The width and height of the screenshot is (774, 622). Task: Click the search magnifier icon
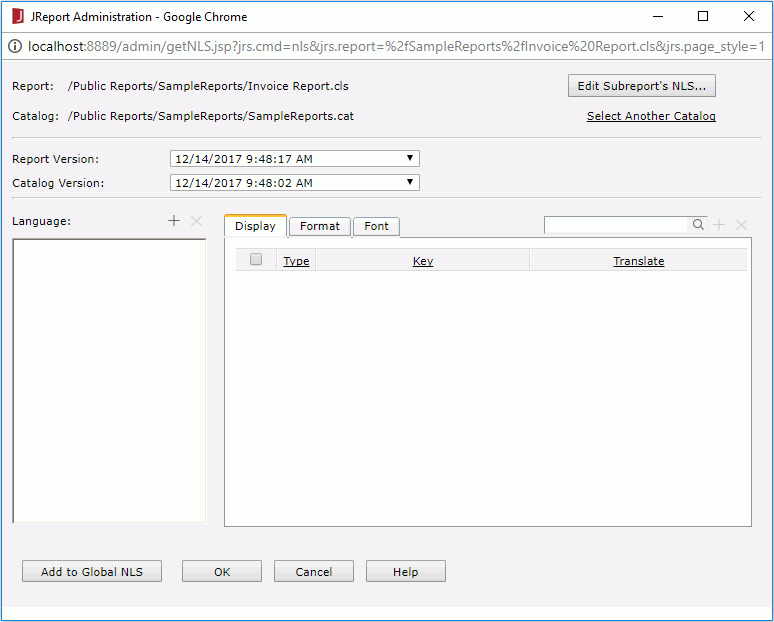(697, 225)
